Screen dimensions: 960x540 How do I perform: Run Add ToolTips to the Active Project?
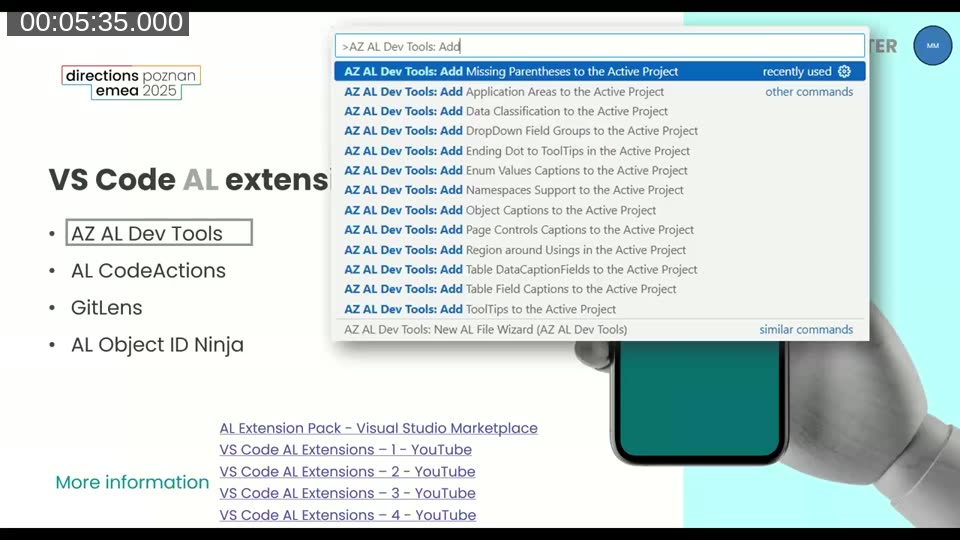pyautogui.click(x=600, y=309)
